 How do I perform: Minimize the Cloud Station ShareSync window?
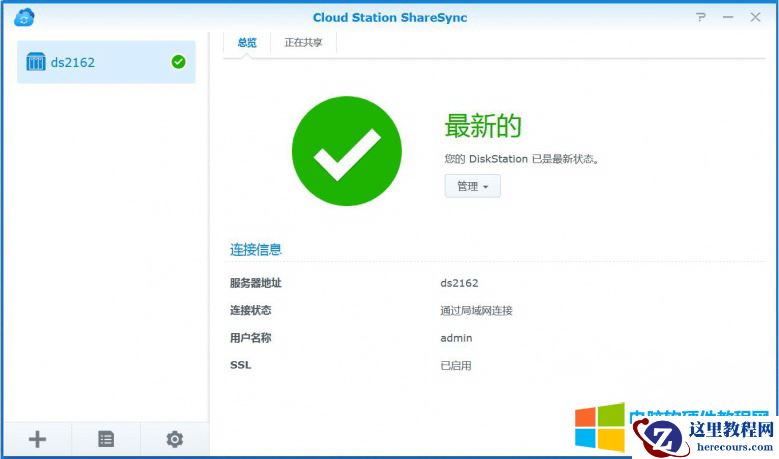point(728,17)
